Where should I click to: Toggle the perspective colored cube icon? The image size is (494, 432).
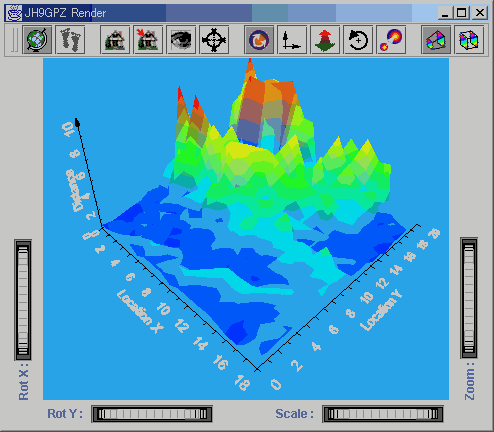point(436,40)
